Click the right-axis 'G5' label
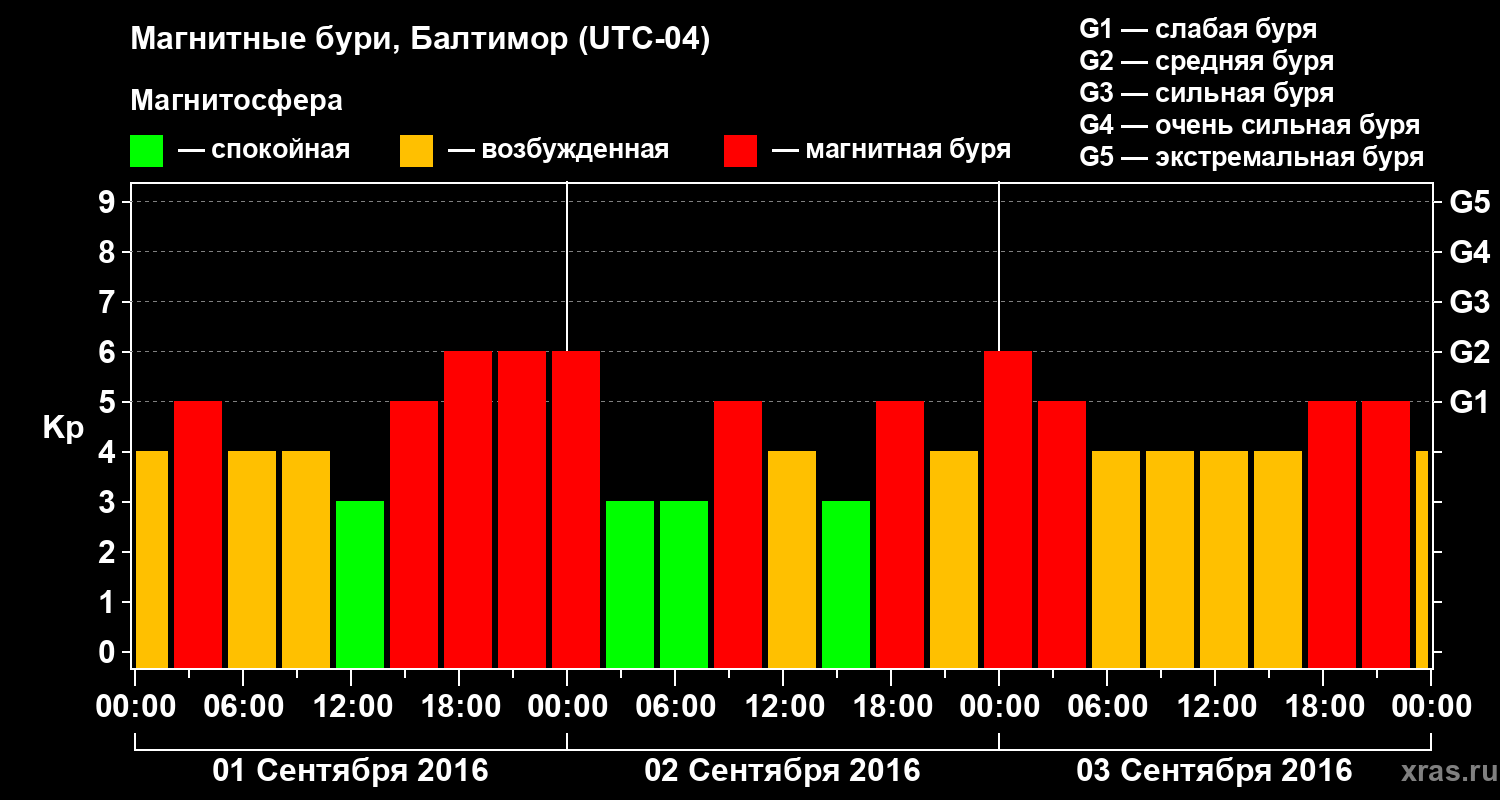The width and height of the screenshot is (1500, 800). coord(1470,202)
